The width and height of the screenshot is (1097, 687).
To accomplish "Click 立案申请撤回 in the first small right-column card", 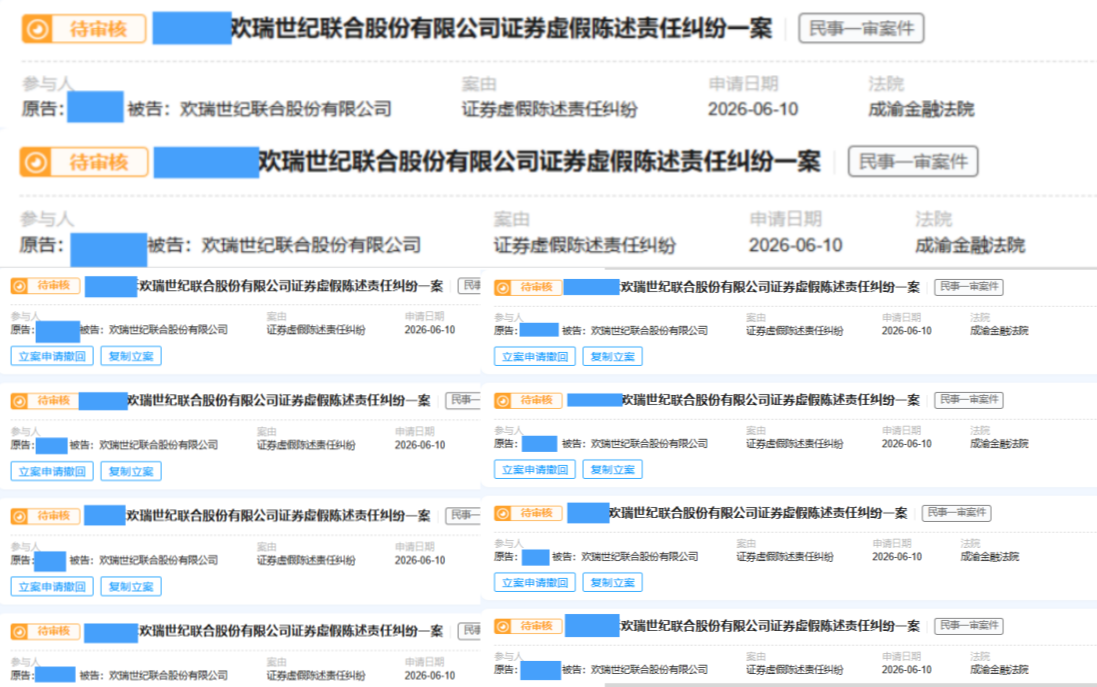I will [535, 357].
